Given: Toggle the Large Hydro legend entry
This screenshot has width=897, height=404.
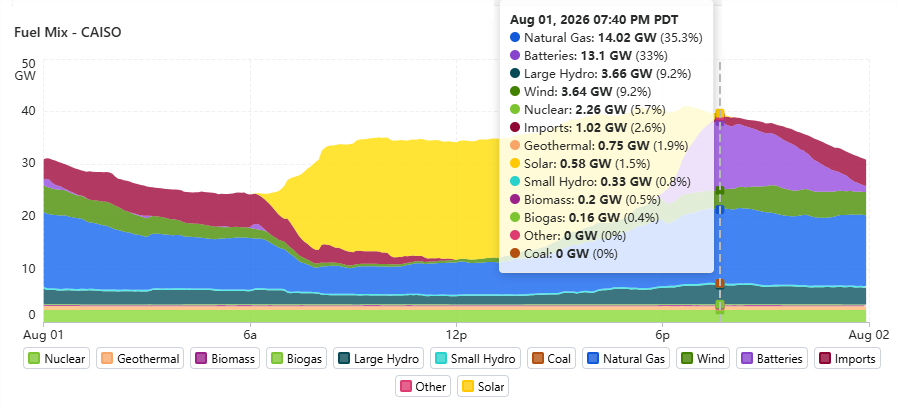Looking at the screenshot, I should tap(378, 359).
